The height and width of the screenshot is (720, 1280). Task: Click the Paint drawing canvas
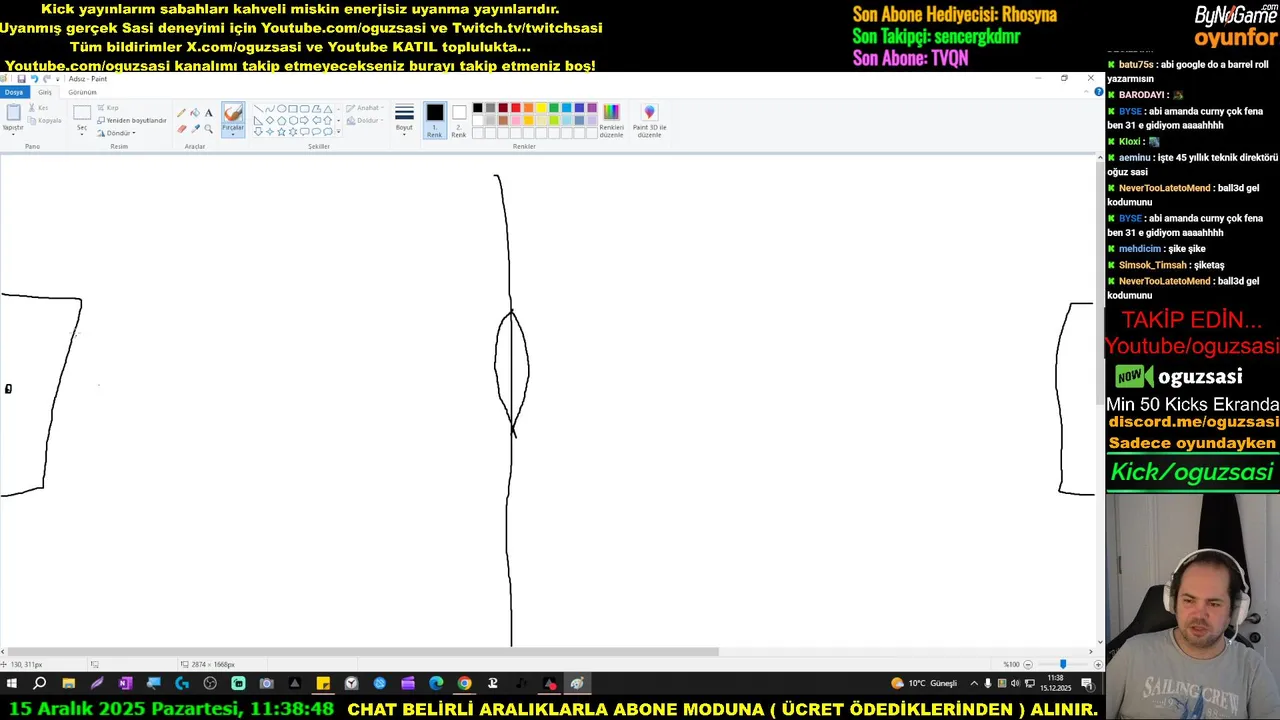547,400
